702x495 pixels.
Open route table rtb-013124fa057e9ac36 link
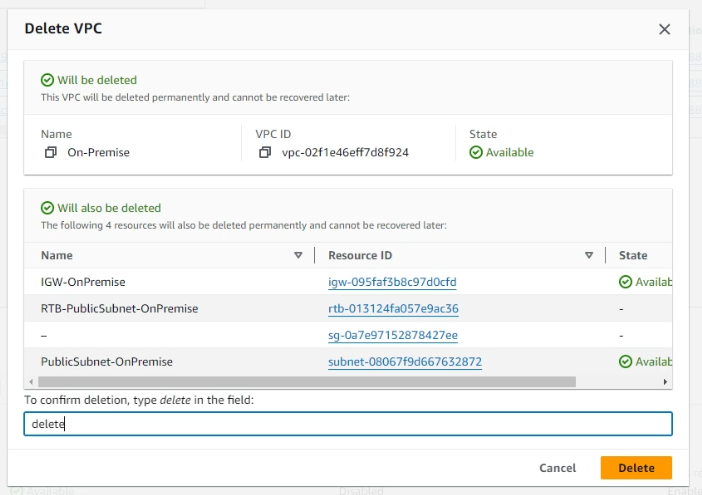click(x=393, y=309)
